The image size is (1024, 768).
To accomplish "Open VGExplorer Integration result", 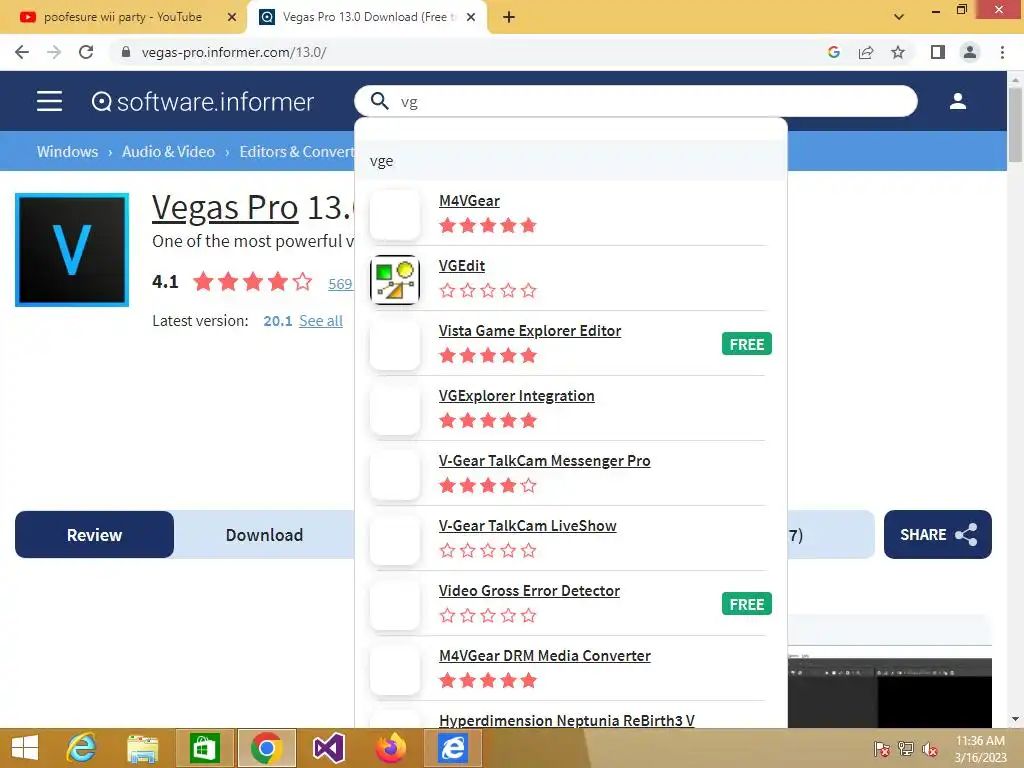I will pos(517,396).
